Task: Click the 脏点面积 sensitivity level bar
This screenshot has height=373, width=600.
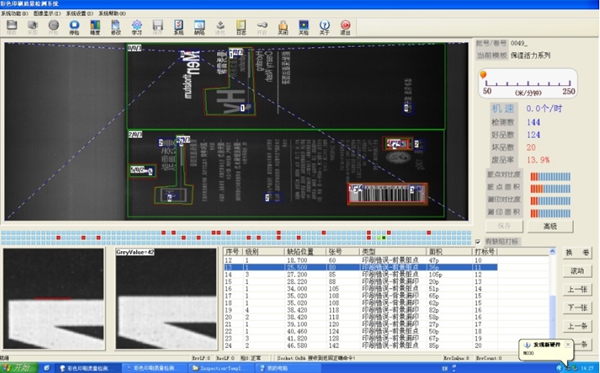Action: pyautogui.click(x=550, y=189)
